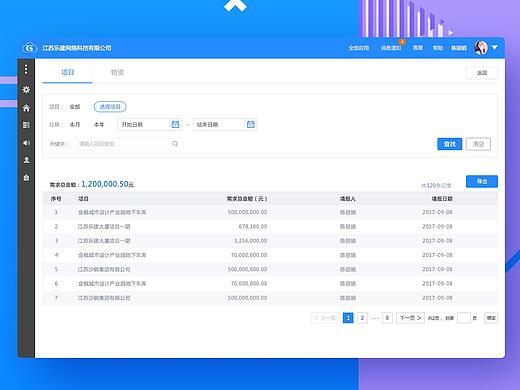The width and height of the screenshot is (520, 390).
Task: Select the 本年 date filter
Action: (x=99, y=124)
